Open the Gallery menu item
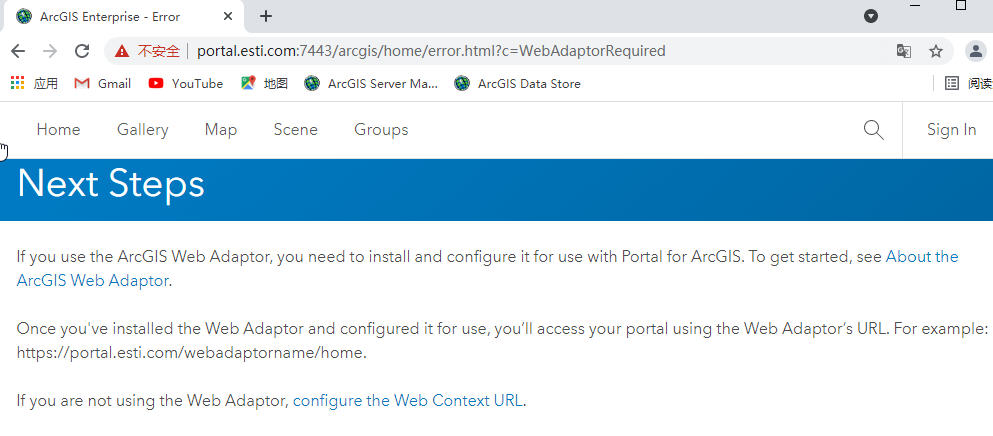This screenshot has height=436, width=993. 142,129
